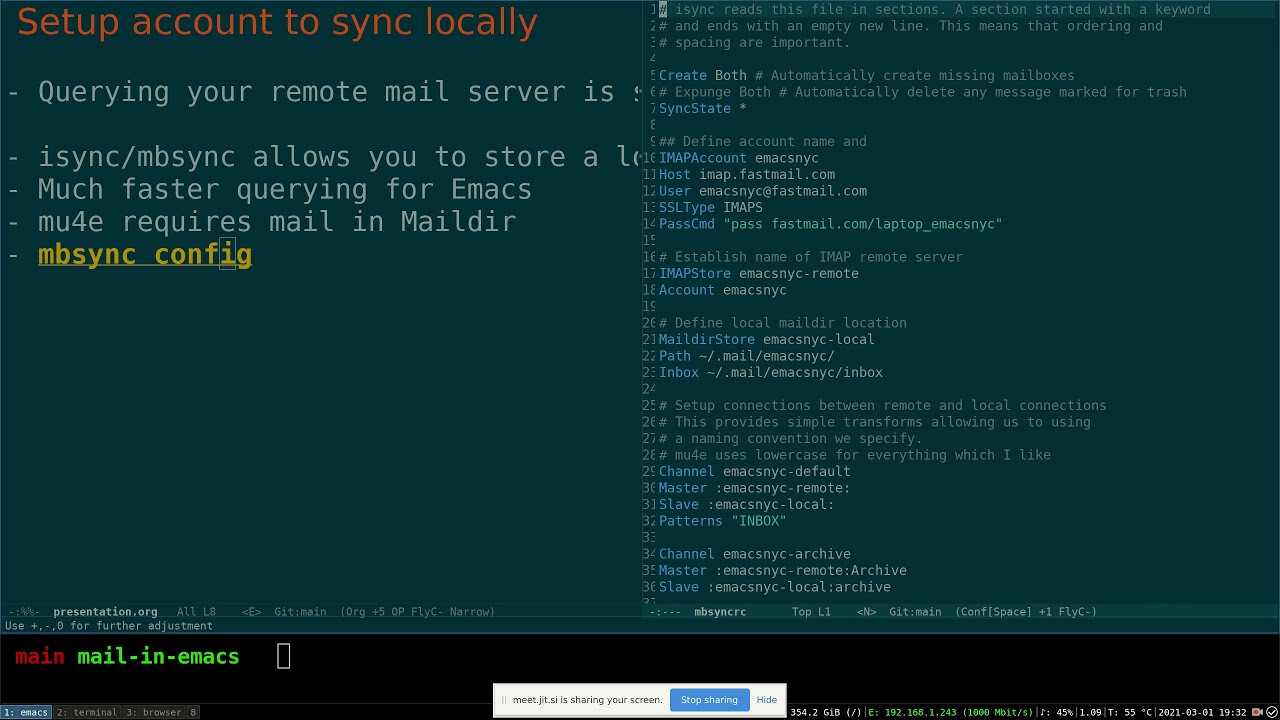
Task: Click the volume 45% status indicator
Action: pos(1057,712)
